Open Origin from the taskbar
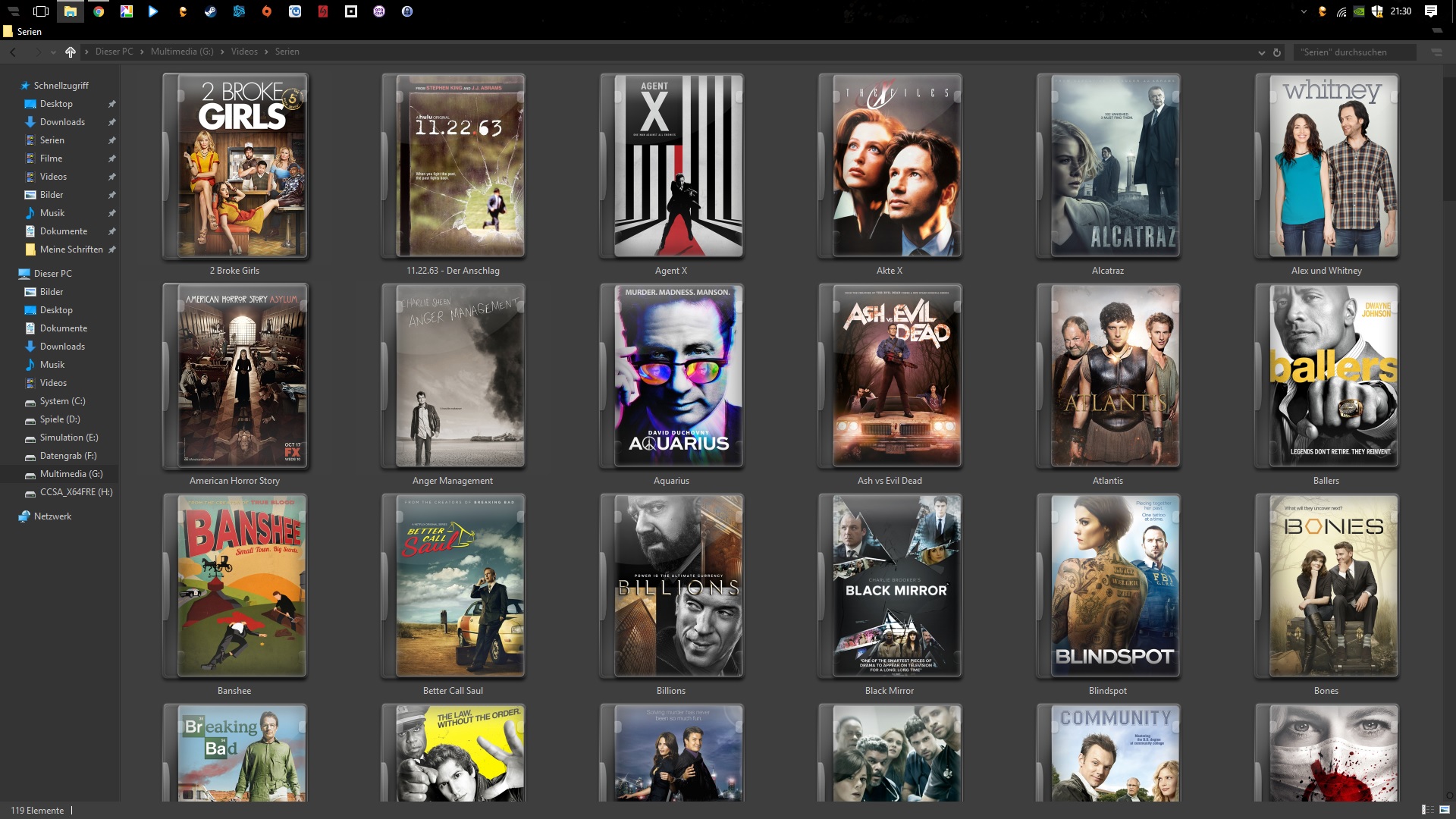1456x819 pixels. click(267, 11)
